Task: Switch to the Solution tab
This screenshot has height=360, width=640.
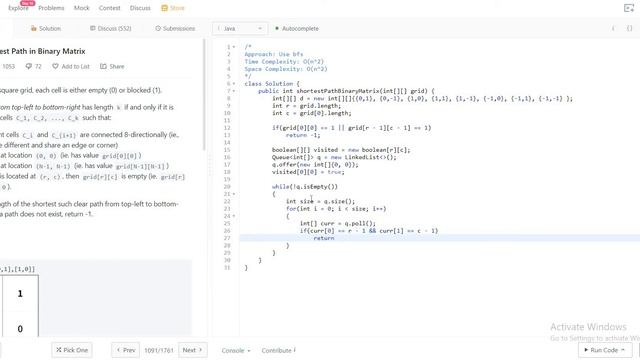Action: click(46, 29)
